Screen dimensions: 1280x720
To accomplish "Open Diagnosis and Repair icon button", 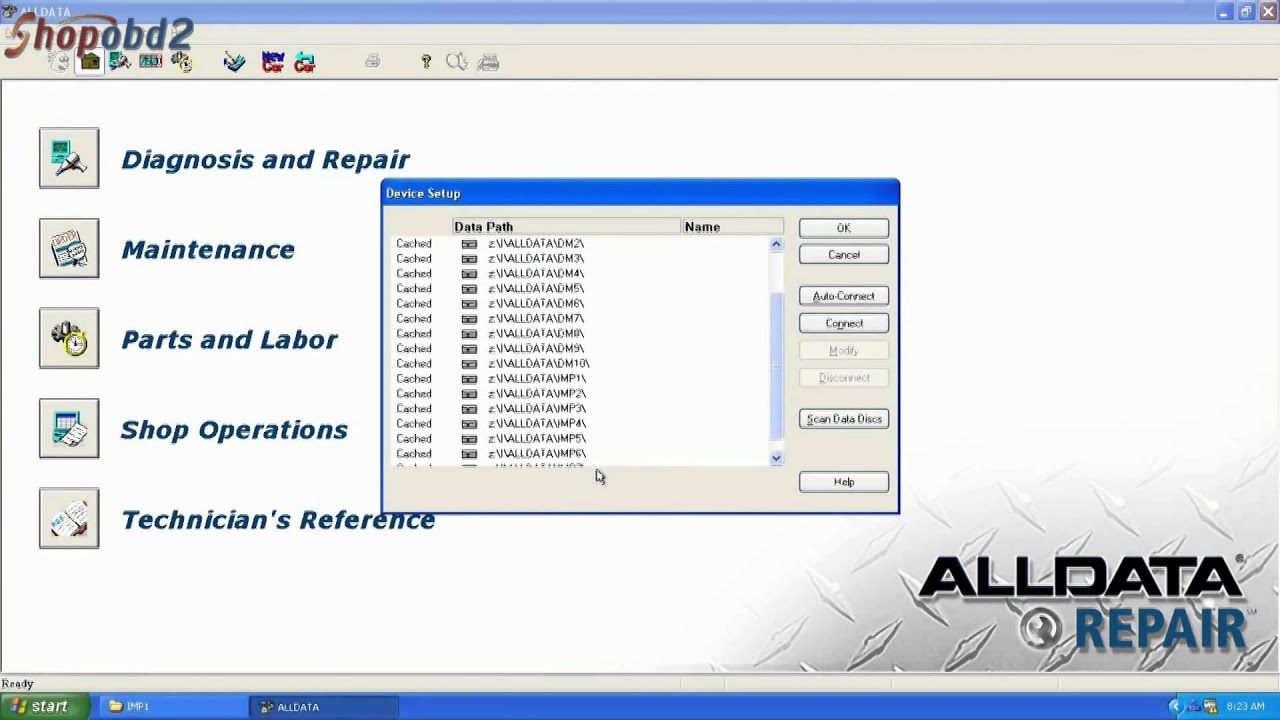I will click(x=69, y=158).
